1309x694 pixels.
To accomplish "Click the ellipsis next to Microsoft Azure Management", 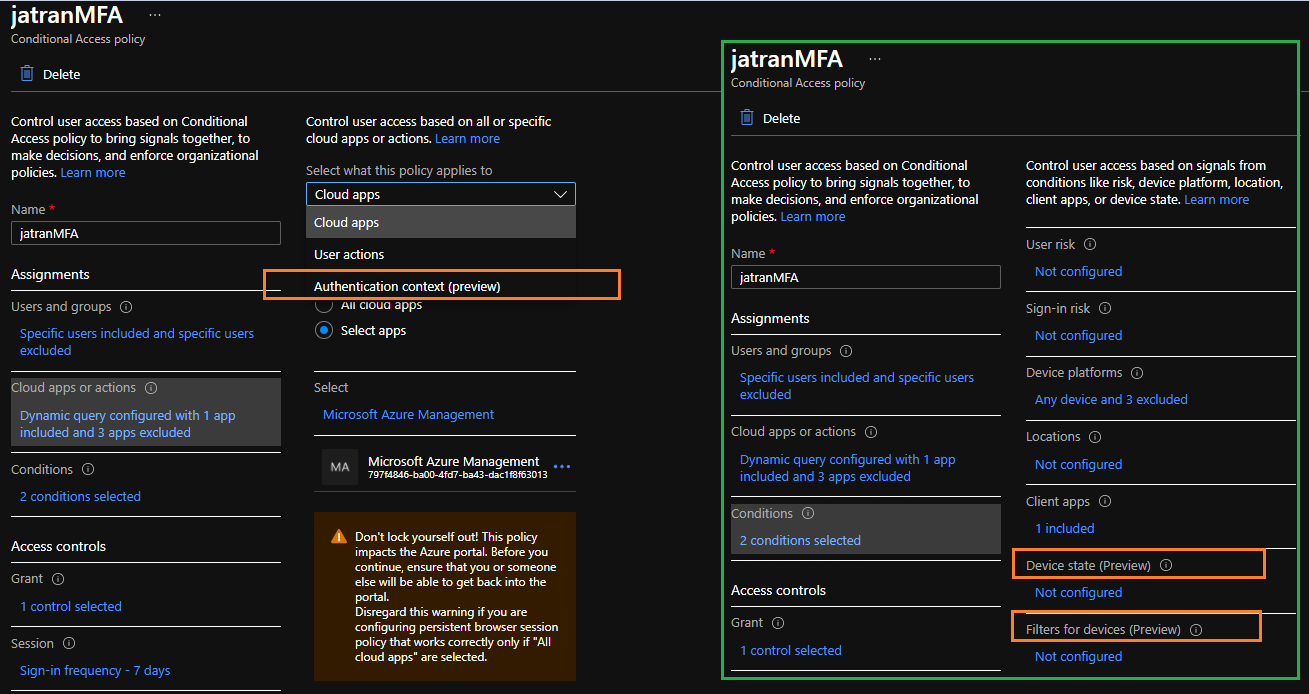I will pos(561,466).
